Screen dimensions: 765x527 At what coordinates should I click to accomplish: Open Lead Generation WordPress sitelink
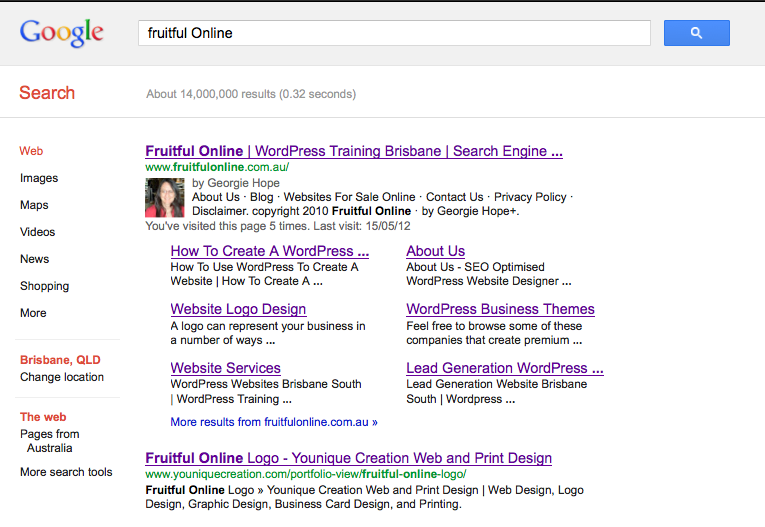coord(505,368)
